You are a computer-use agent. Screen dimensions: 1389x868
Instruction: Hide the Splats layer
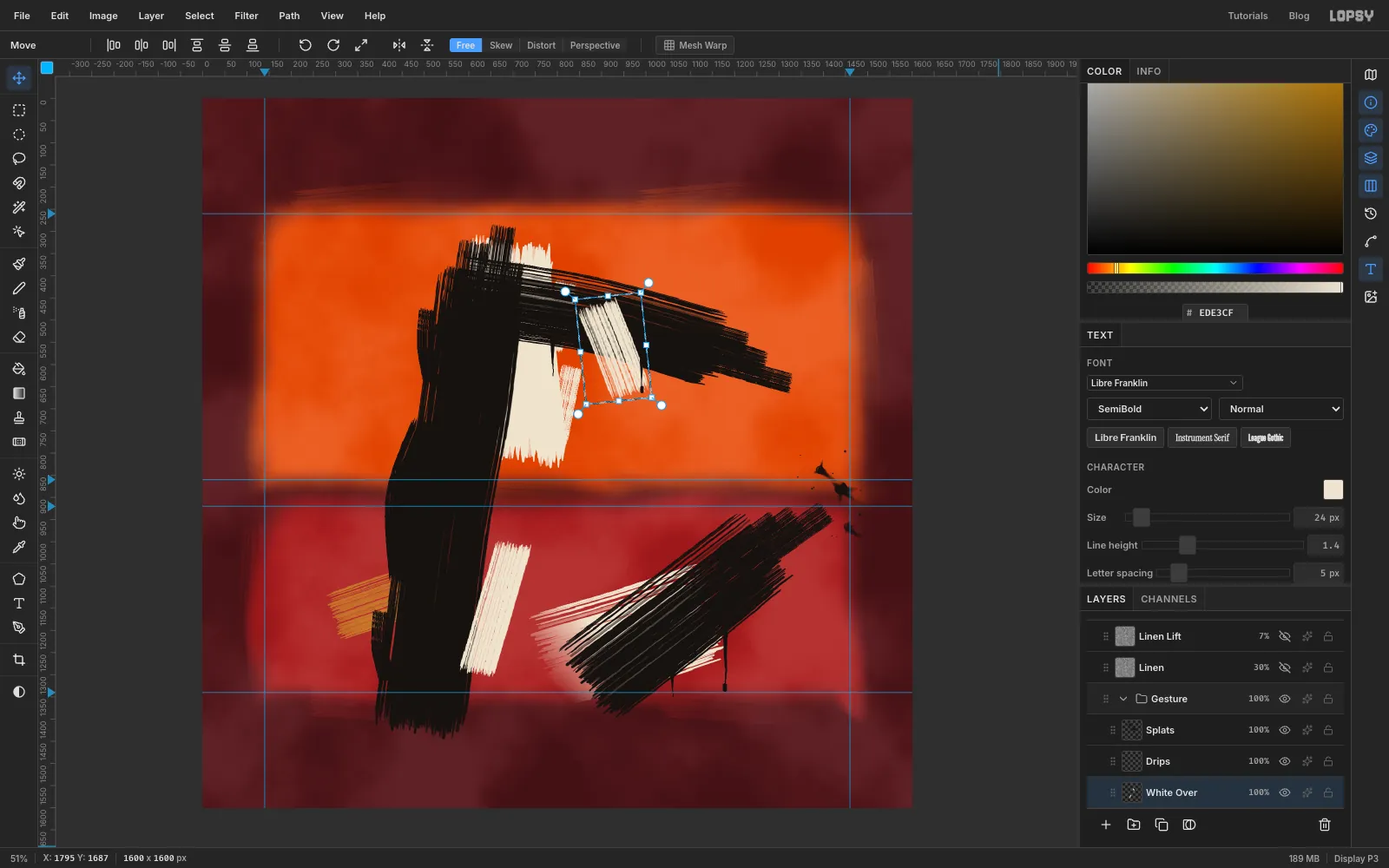click(x=1285, y=730)
